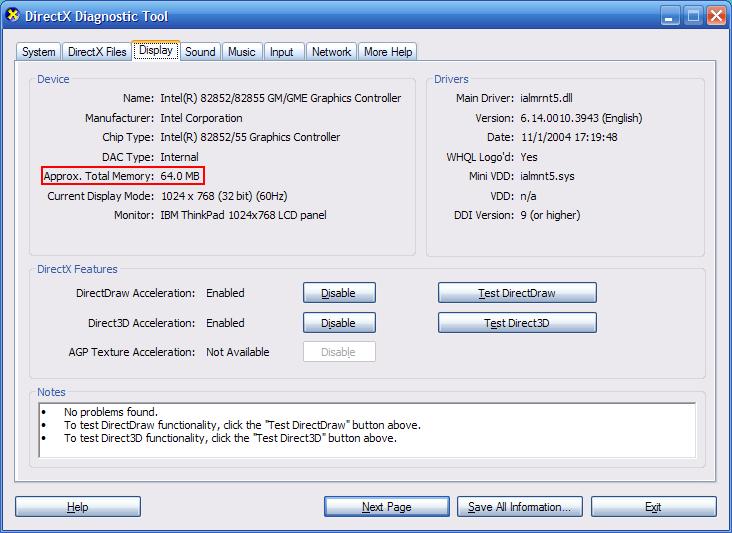Disable DirectDraw Acceleration
Image resolution: width=732 pixels, height=533 pixels.
(339, 293)
